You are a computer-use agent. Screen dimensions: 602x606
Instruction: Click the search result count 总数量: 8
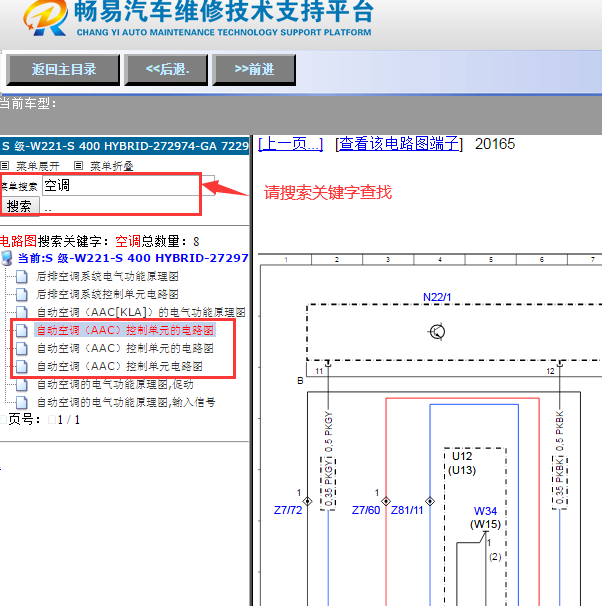pos(170,242)
